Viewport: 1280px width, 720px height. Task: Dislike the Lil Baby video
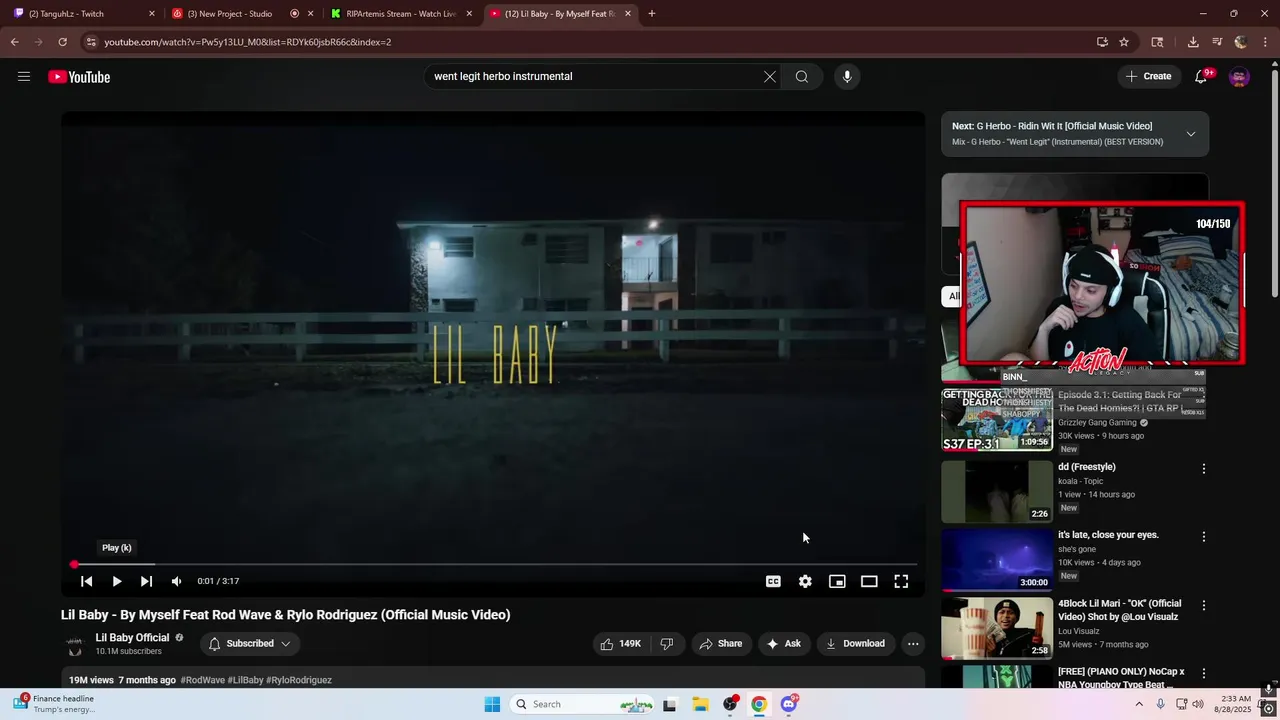667,644
